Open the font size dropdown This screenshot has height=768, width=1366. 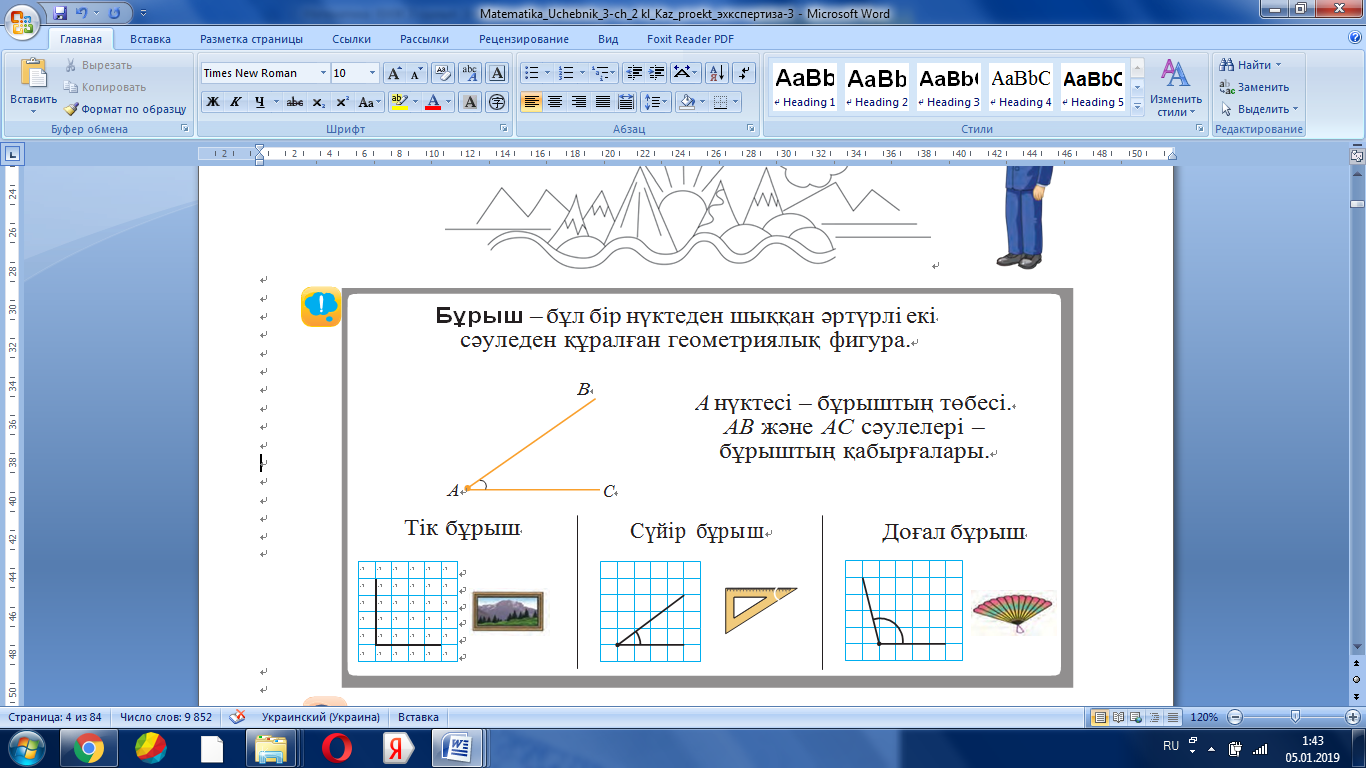pos(373,73)
